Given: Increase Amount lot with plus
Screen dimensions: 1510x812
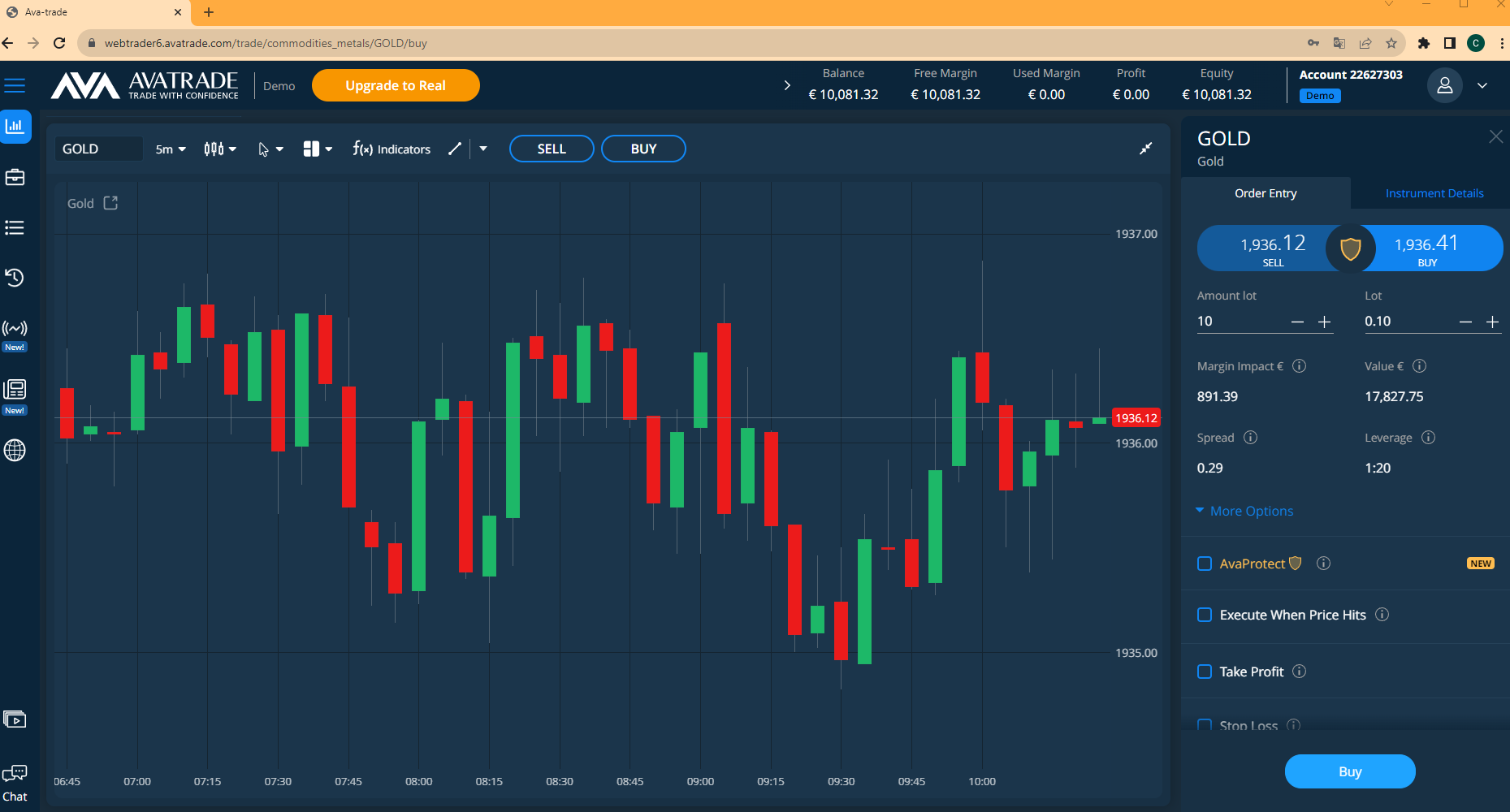Looking at the screenshot, I should [x=1324, y=322].
